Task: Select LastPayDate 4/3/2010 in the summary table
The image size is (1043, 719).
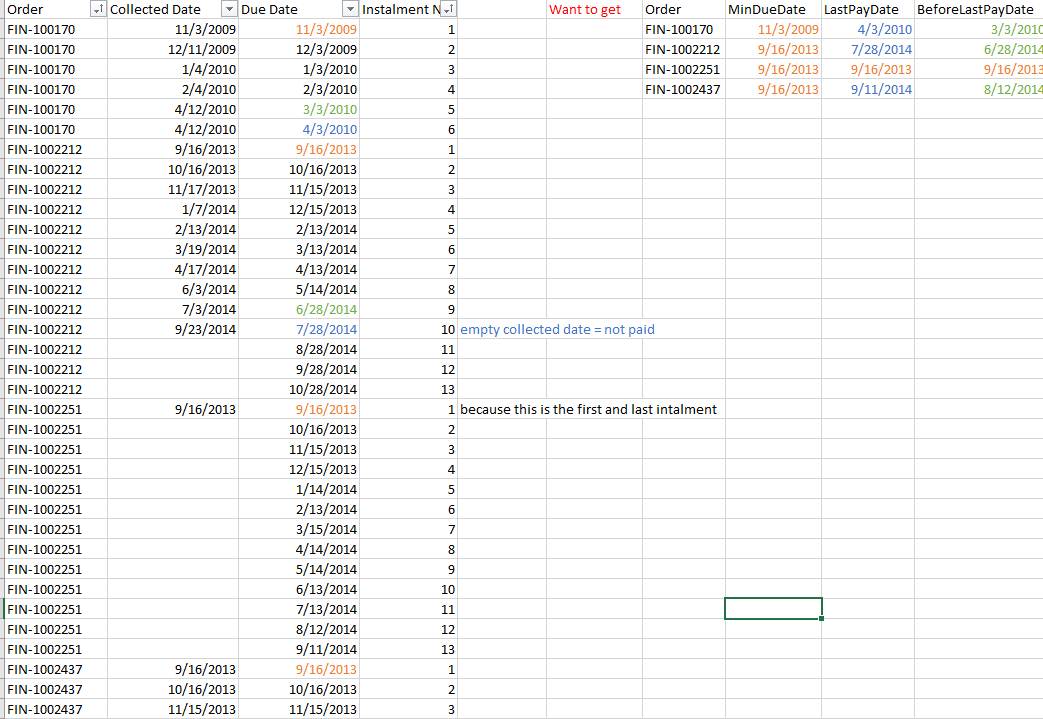Action: (x=867, y=29)
